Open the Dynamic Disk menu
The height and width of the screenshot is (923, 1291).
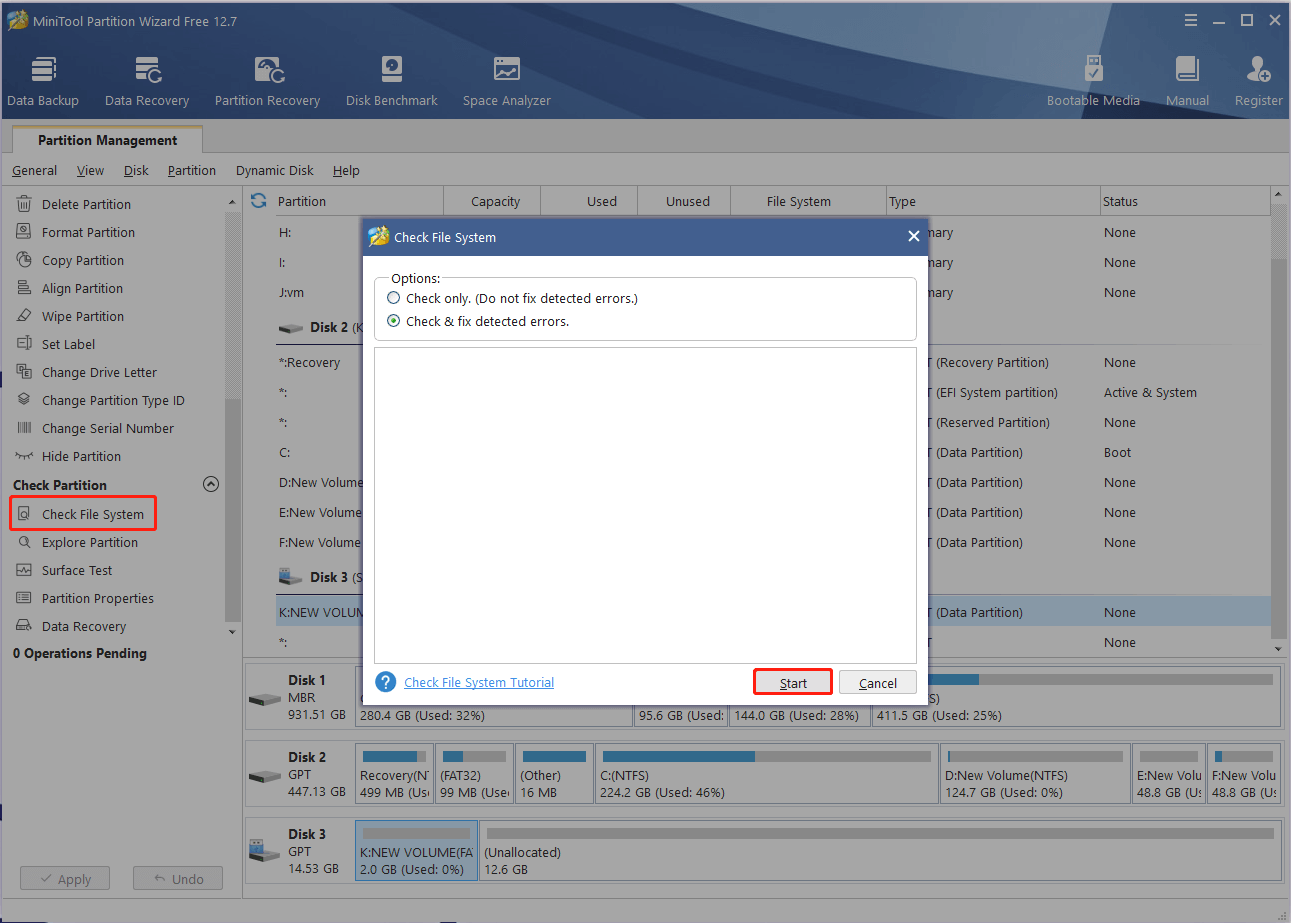pos(275,170)
